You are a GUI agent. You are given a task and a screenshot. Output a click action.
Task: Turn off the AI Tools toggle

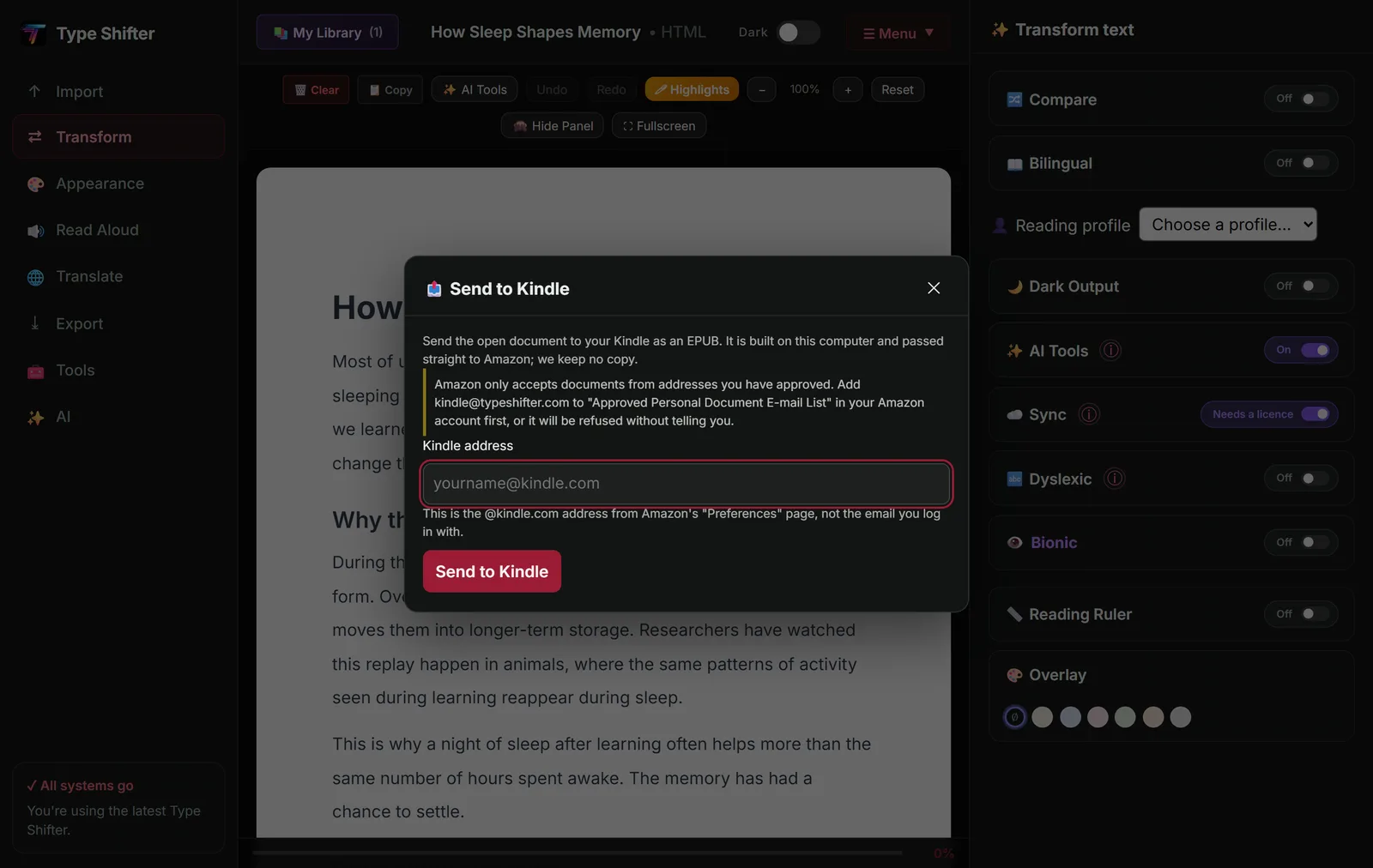click(1301, 350)
